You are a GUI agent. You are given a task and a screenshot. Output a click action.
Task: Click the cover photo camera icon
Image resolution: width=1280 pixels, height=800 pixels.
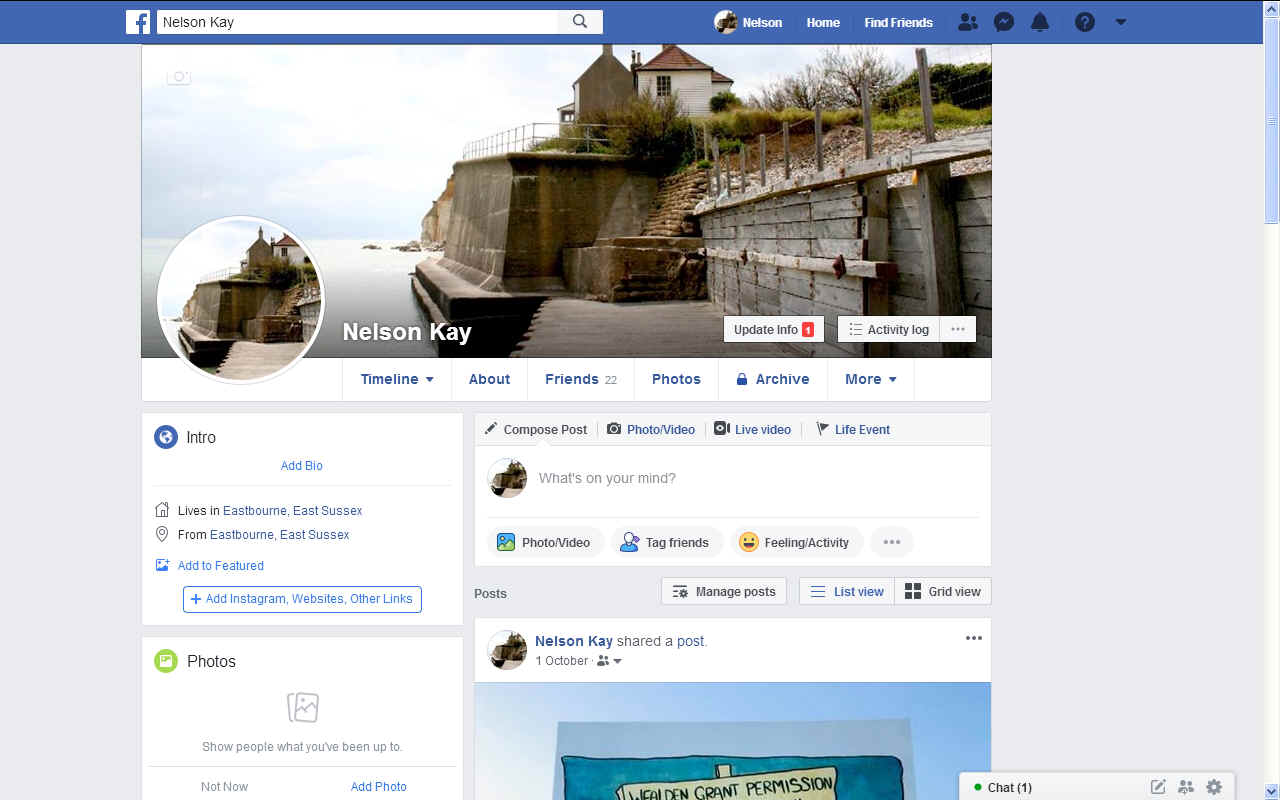coord(179,77)
